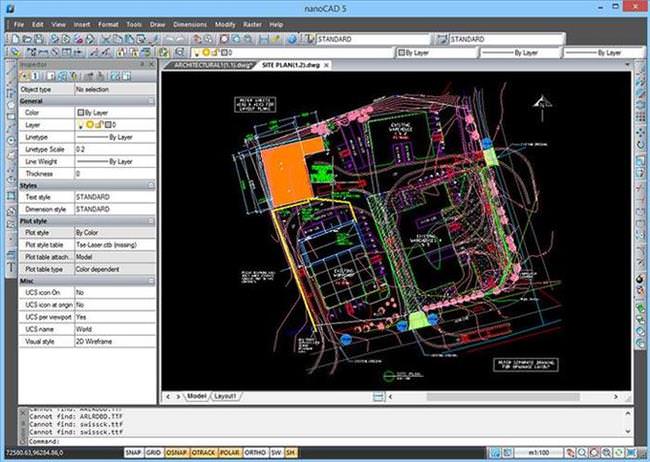This screenshot has width=650, height=462.
Task: Click the black sphere icon in right toolbar
Action: click(641, 279)
